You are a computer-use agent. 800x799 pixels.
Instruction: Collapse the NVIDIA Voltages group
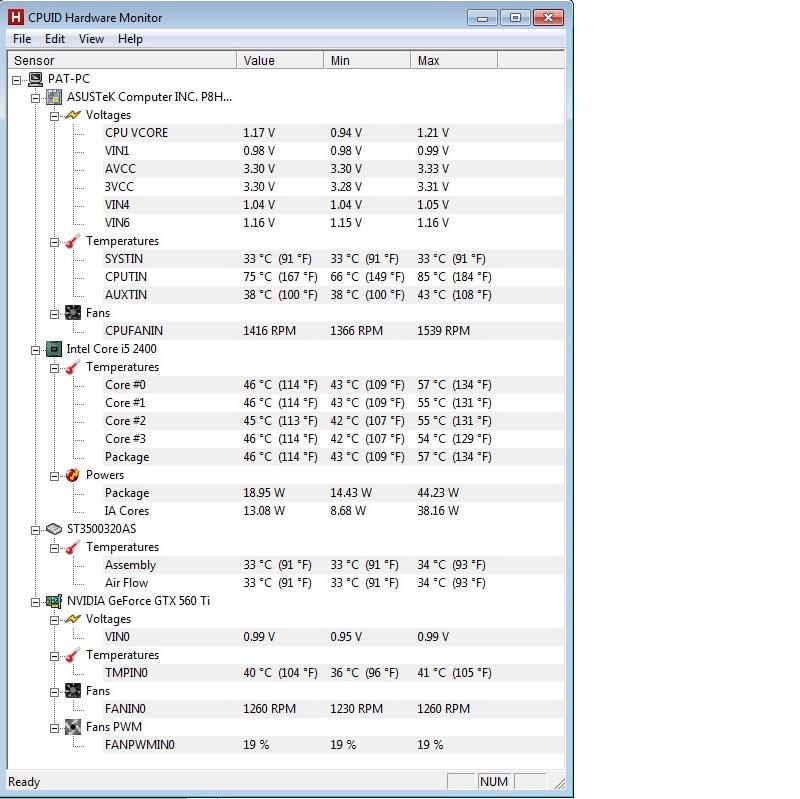tap(55, 620)
